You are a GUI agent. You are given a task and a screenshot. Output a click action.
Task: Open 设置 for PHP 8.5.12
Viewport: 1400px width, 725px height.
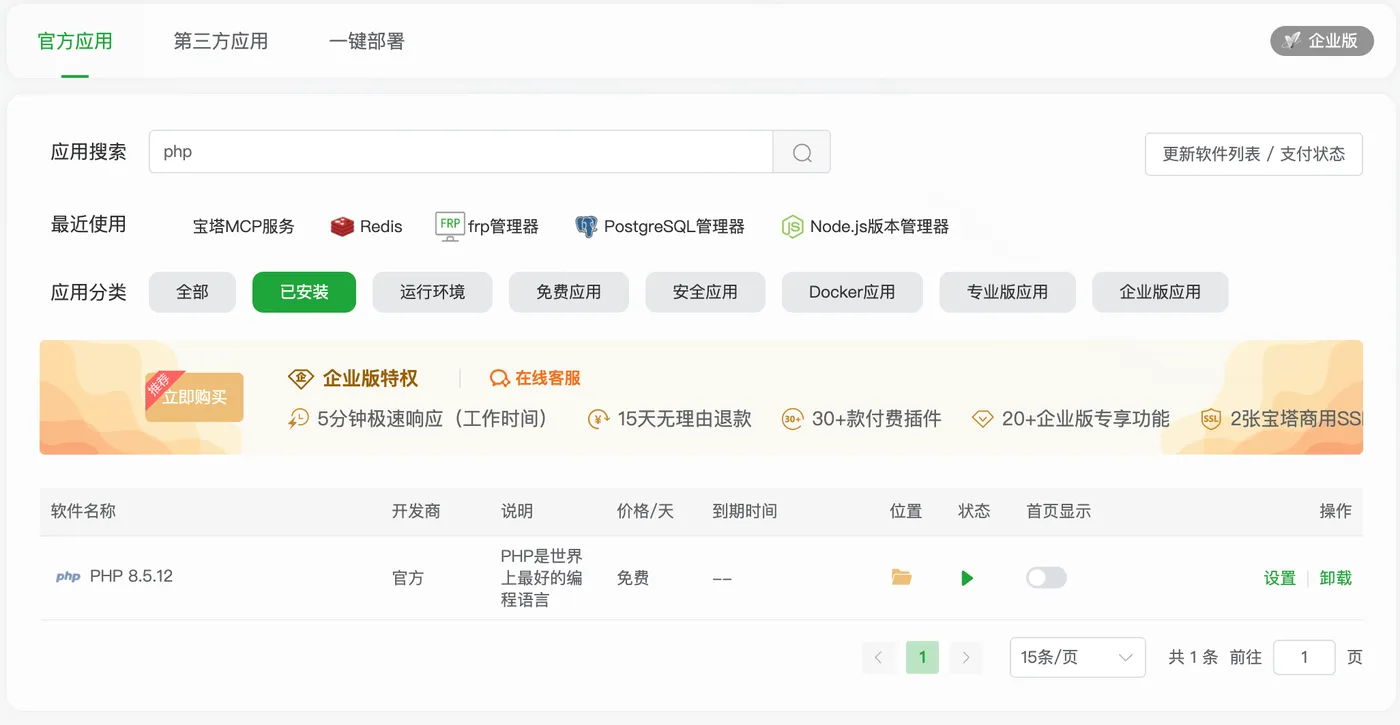tap(1280, 578)
